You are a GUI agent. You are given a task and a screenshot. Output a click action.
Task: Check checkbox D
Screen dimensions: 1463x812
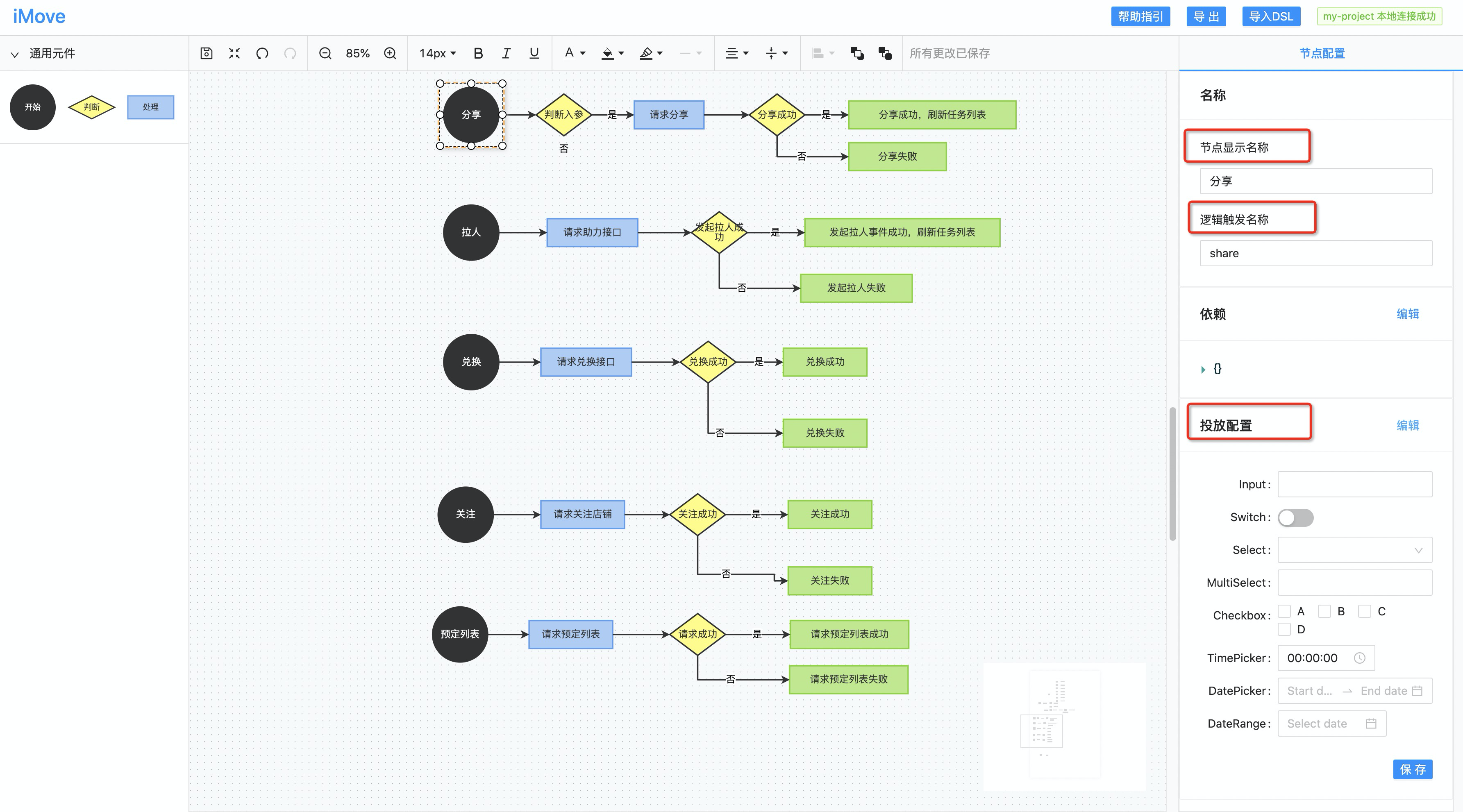pyautogui.click(x=1284, y=629)
